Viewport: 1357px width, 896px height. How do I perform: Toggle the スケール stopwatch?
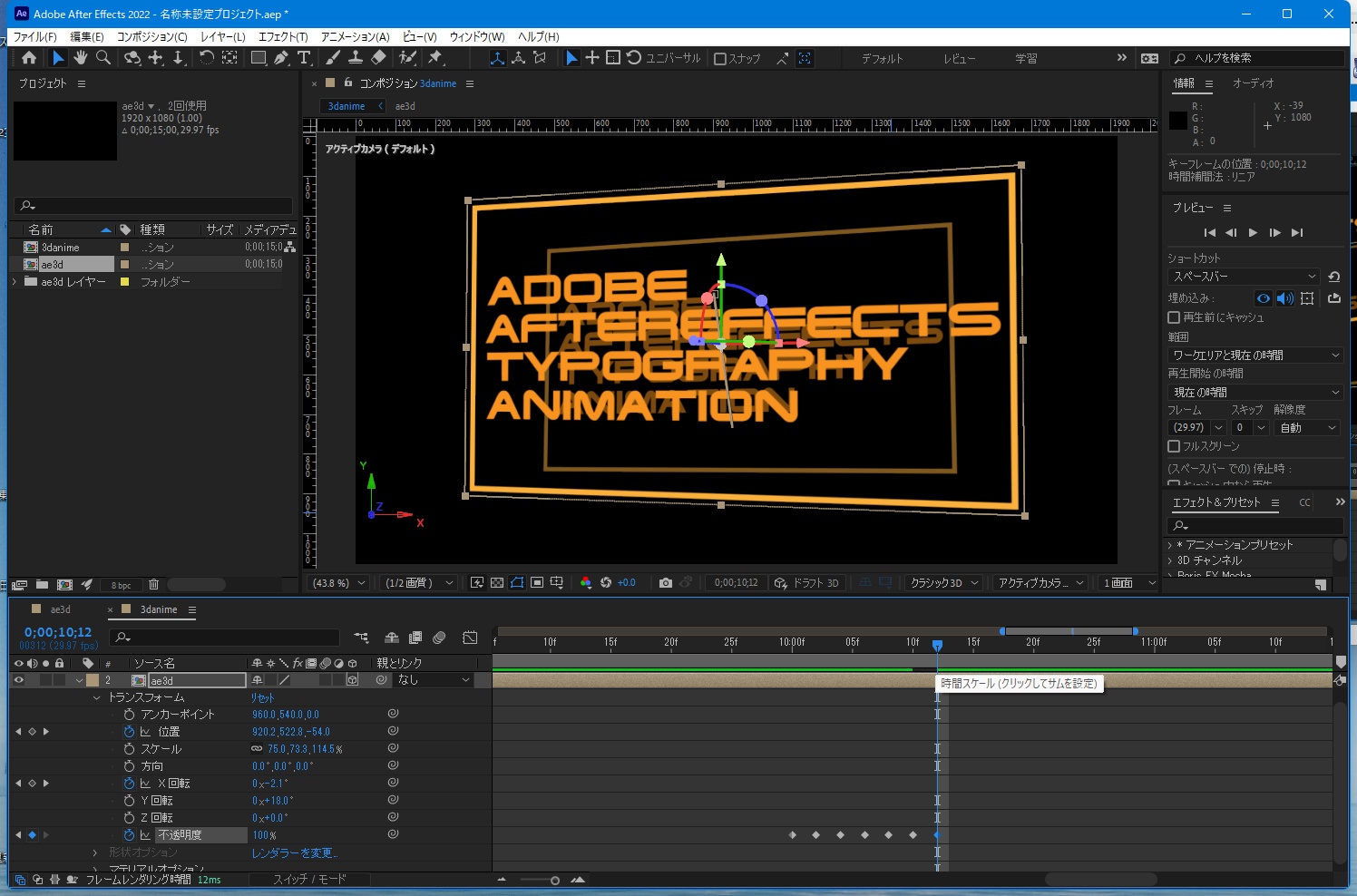click(x=129, y=749)
